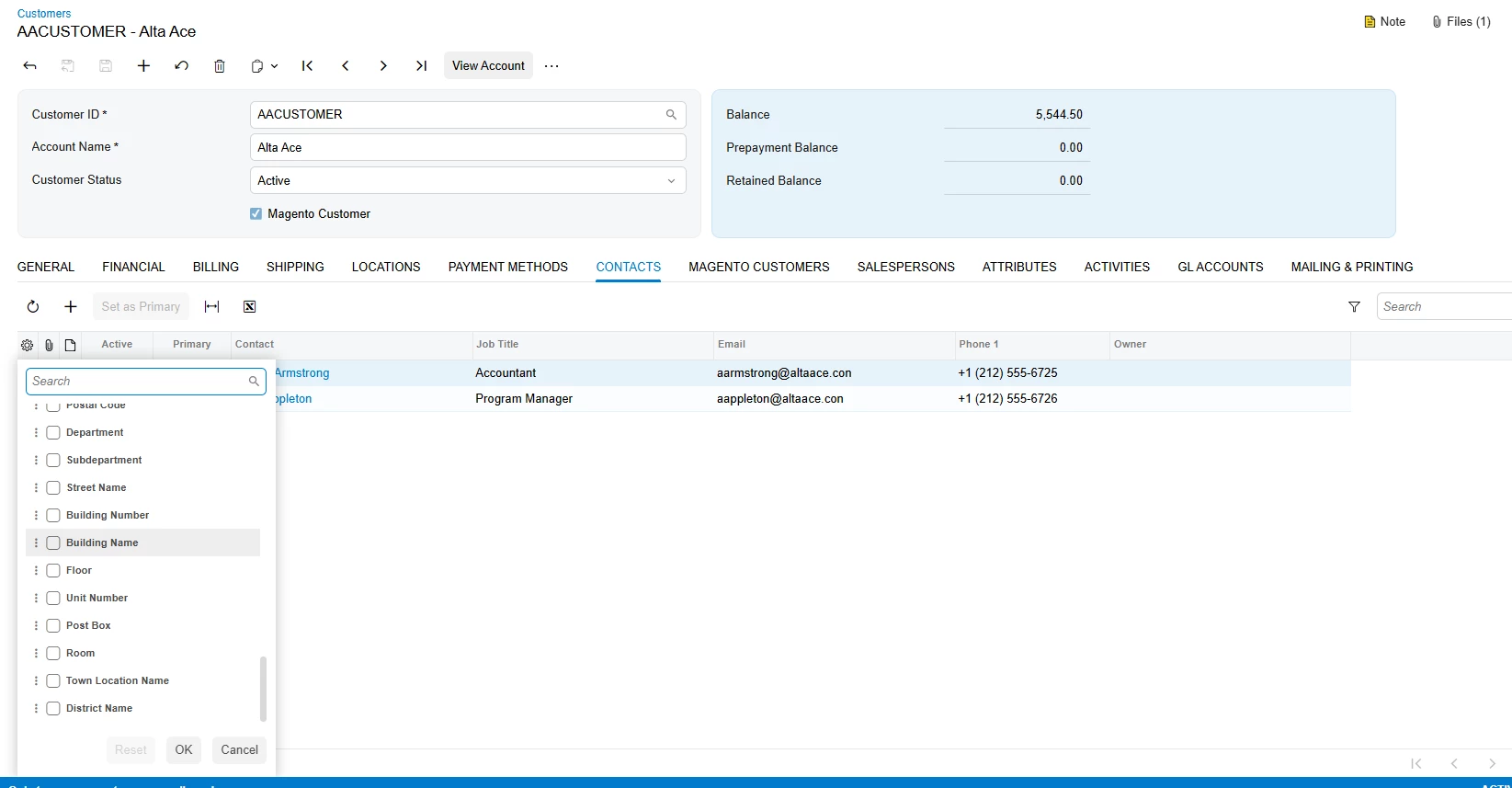Viewport: 1512px width, 788px height.
Task: Go to first record icon
Action: [x=308, y=66]
